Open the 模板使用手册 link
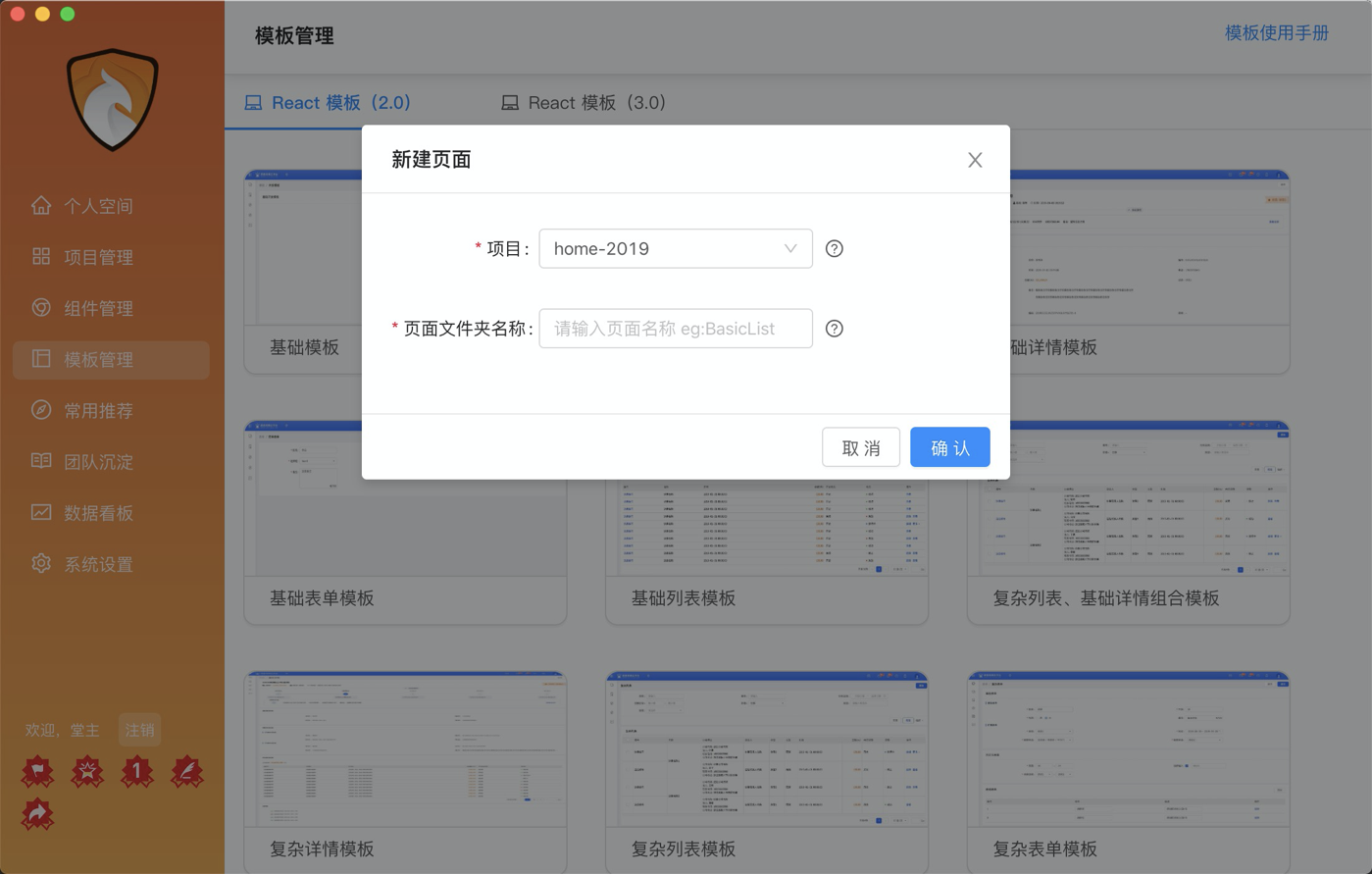Viewport: 1372px width, 874px height. (x=1277, y=33)
